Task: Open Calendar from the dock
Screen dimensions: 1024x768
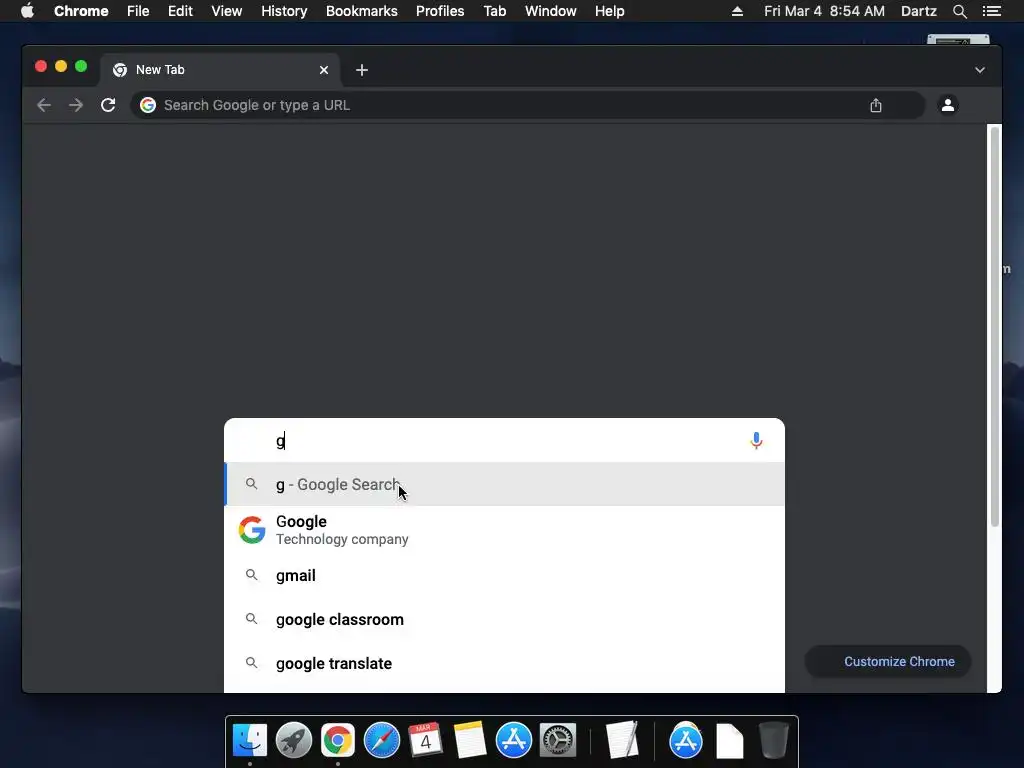Action: 426,740
